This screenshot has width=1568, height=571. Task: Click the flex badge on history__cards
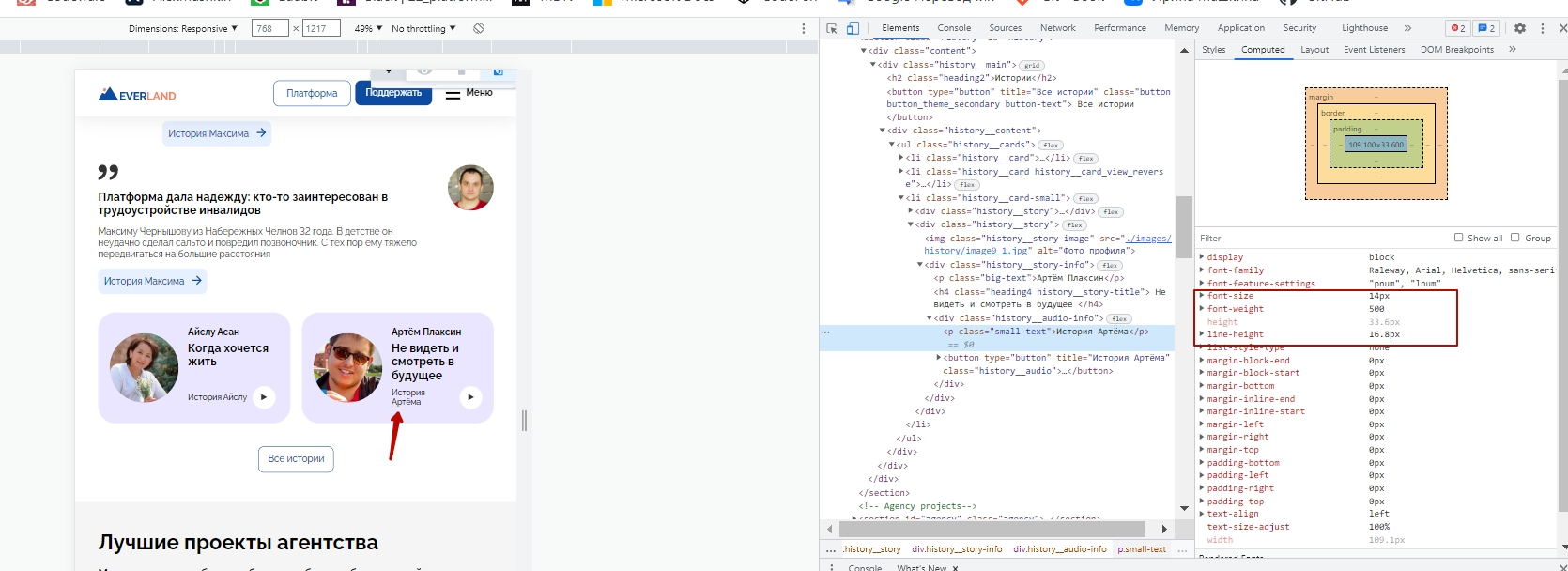[1051, 146]
